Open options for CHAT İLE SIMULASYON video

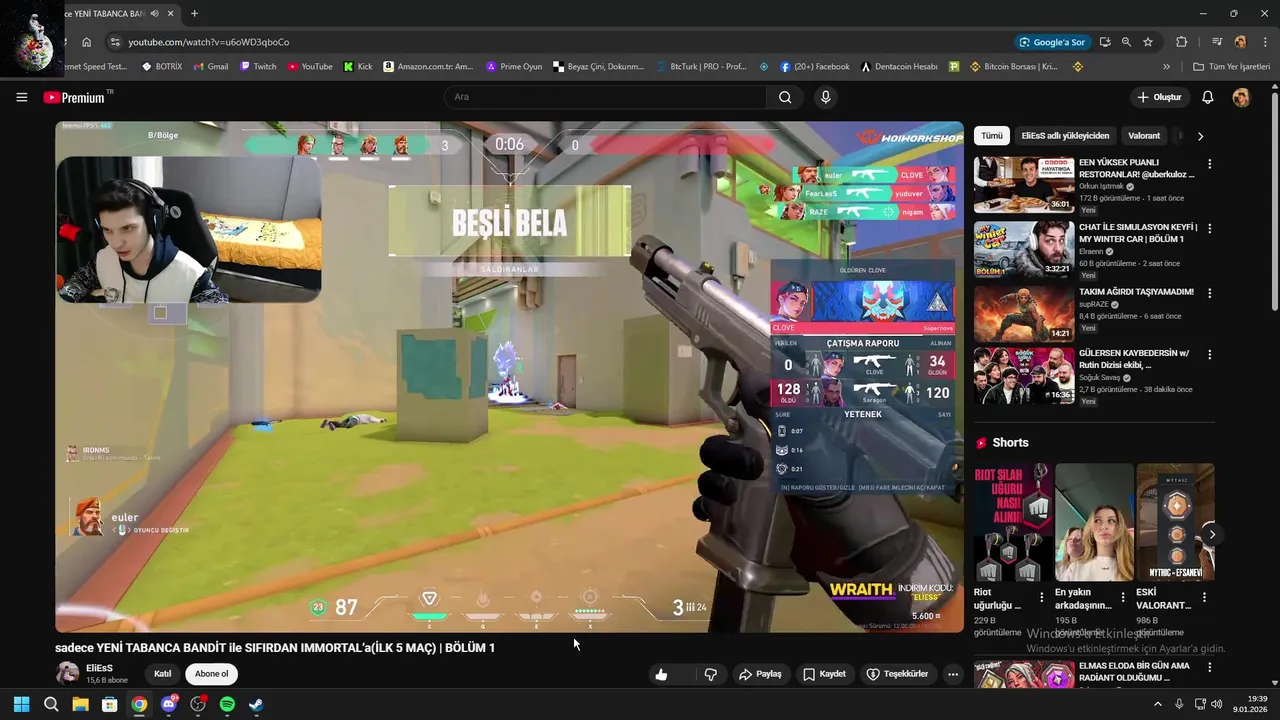(x=1209, y=229)
